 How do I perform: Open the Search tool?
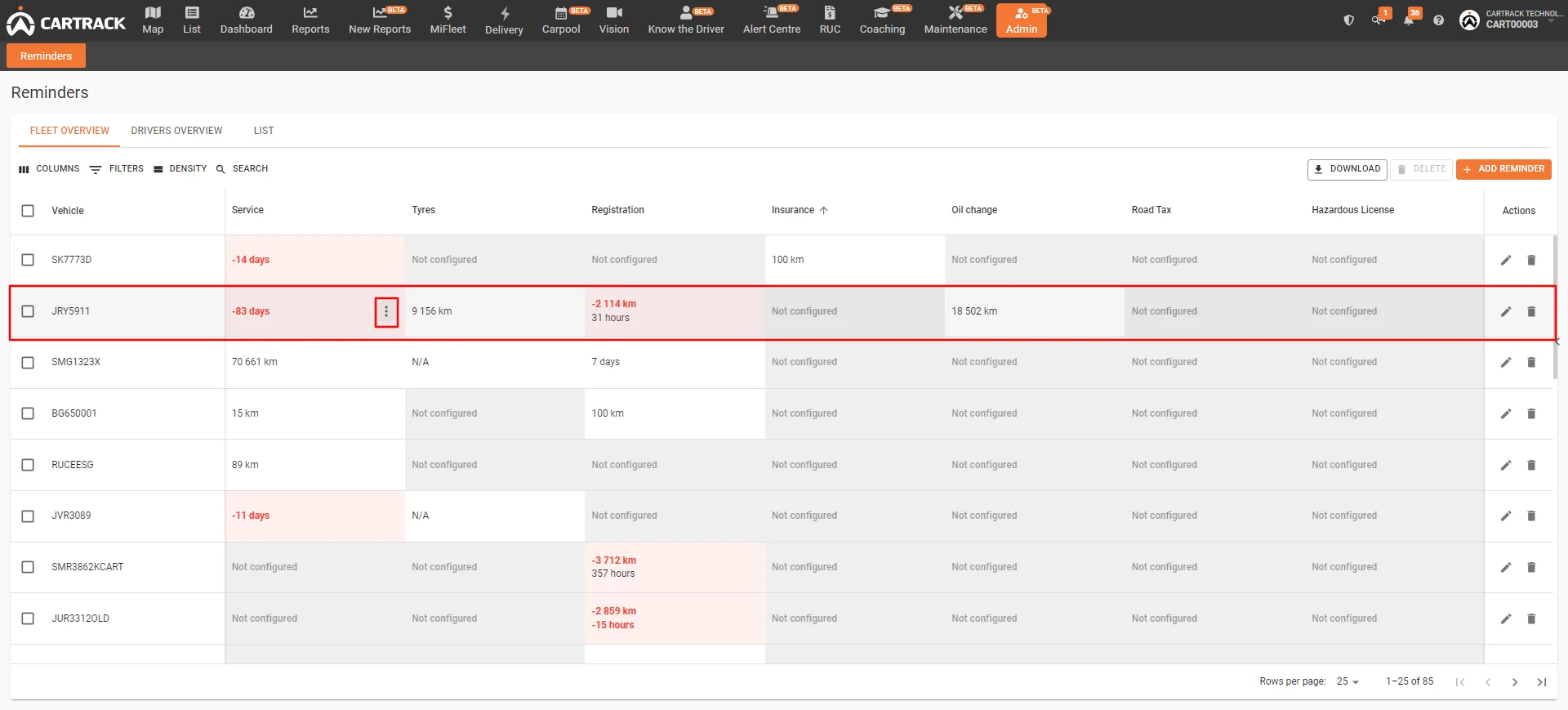pos(242,169)
